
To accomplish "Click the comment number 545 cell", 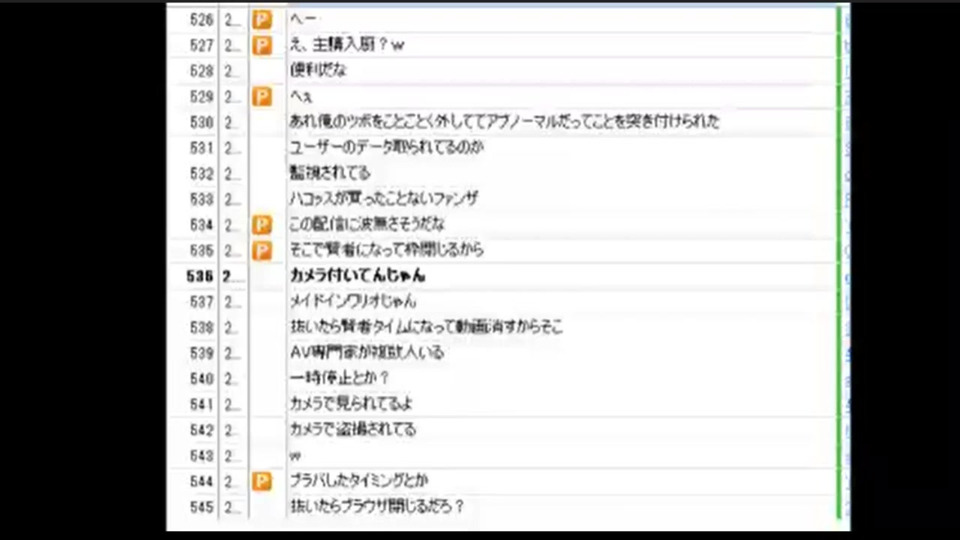I will (201, 508).
